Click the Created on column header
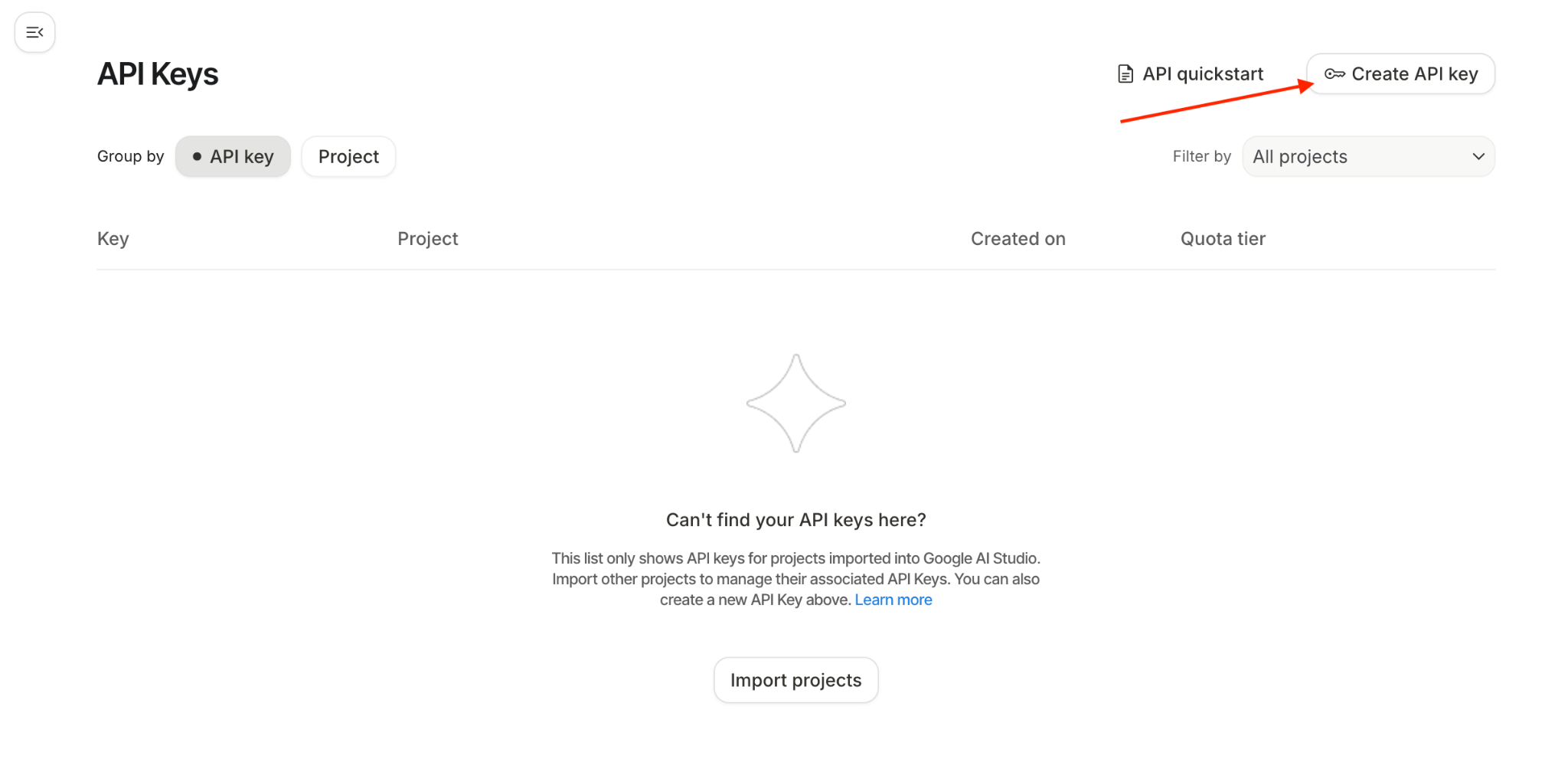 coord(1018,239)
